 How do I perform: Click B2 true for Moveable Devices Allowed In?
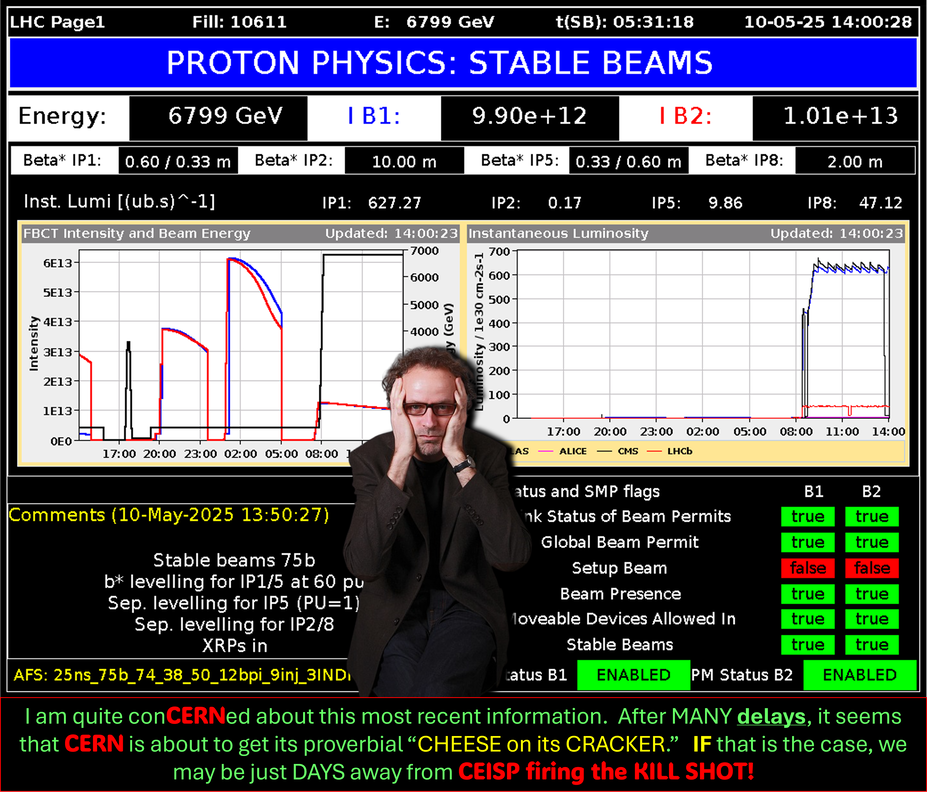pos(872,619)
